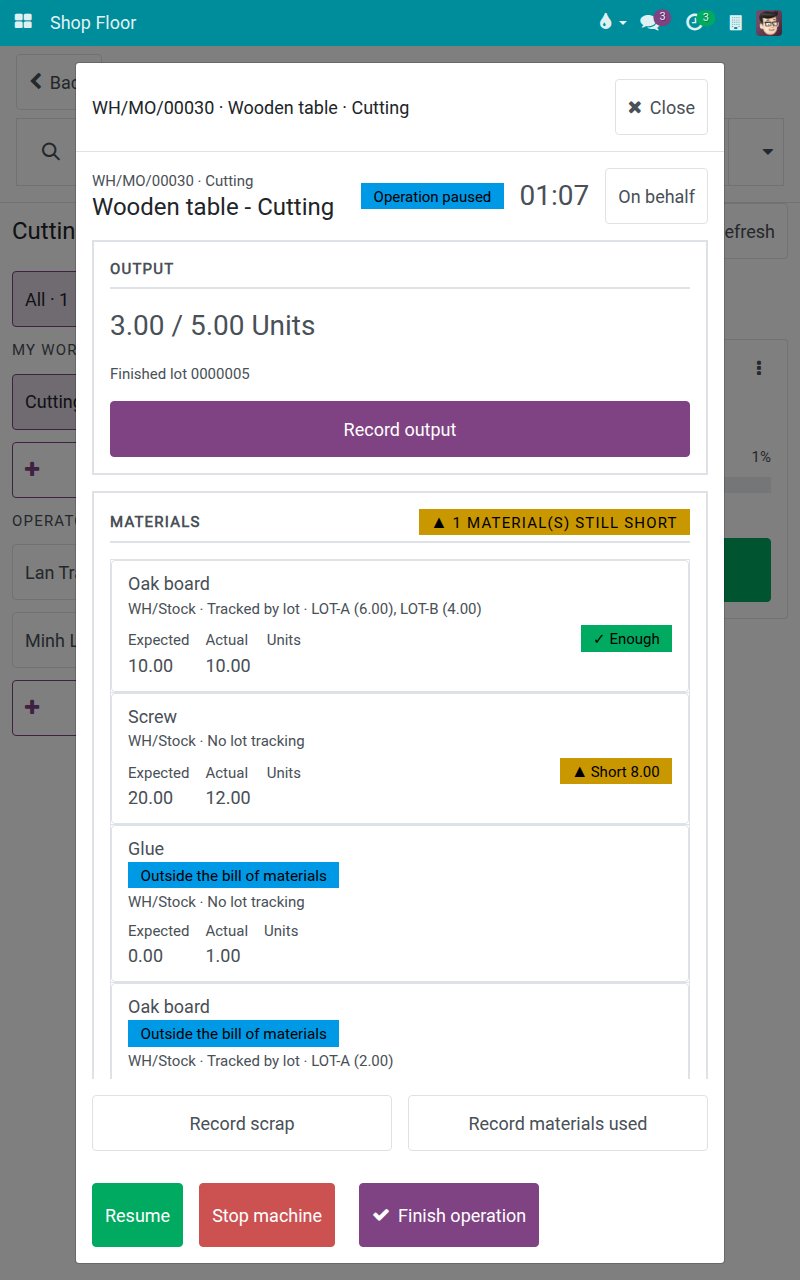Open Record scrap option
This screenshot has height=1280, width=800.
242,1123
